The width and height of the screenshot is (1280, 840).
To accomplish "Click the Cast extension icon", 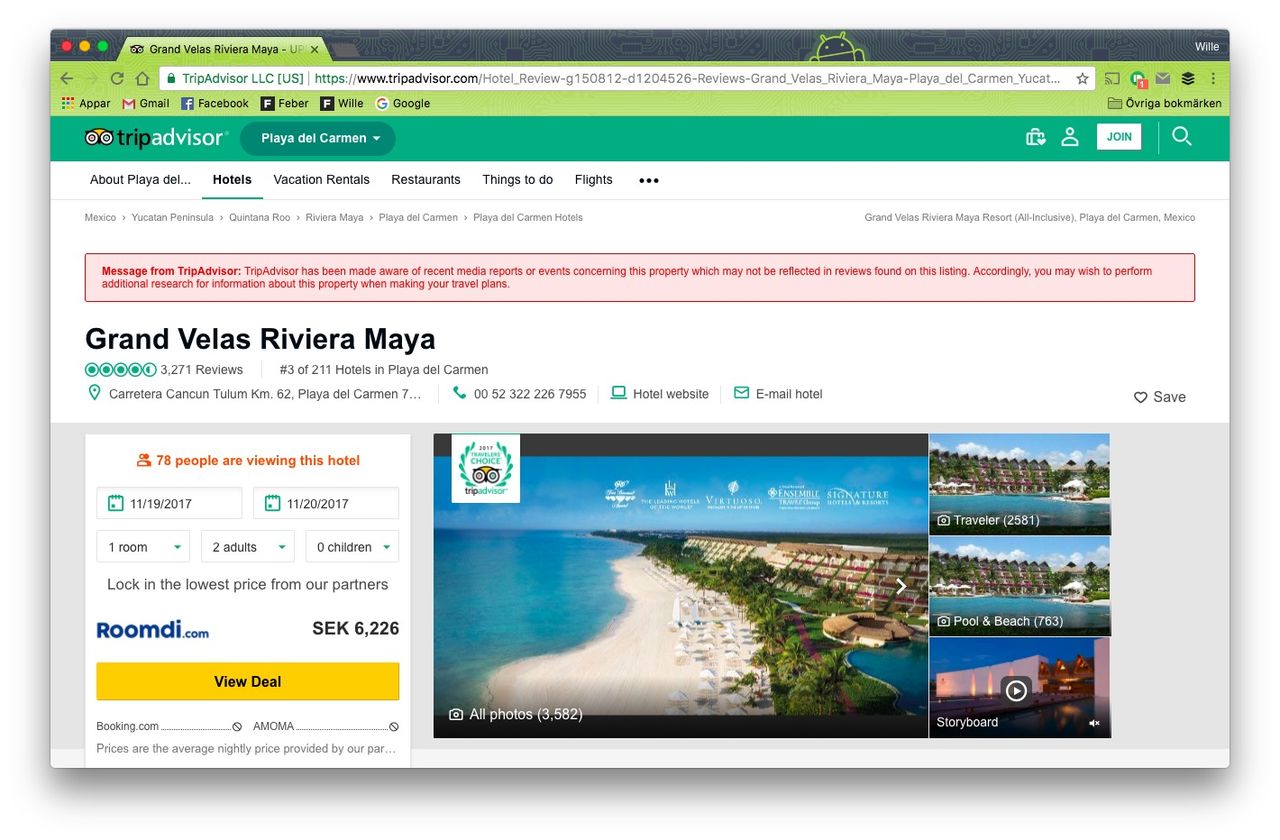I will click(x=1112, y=78).
